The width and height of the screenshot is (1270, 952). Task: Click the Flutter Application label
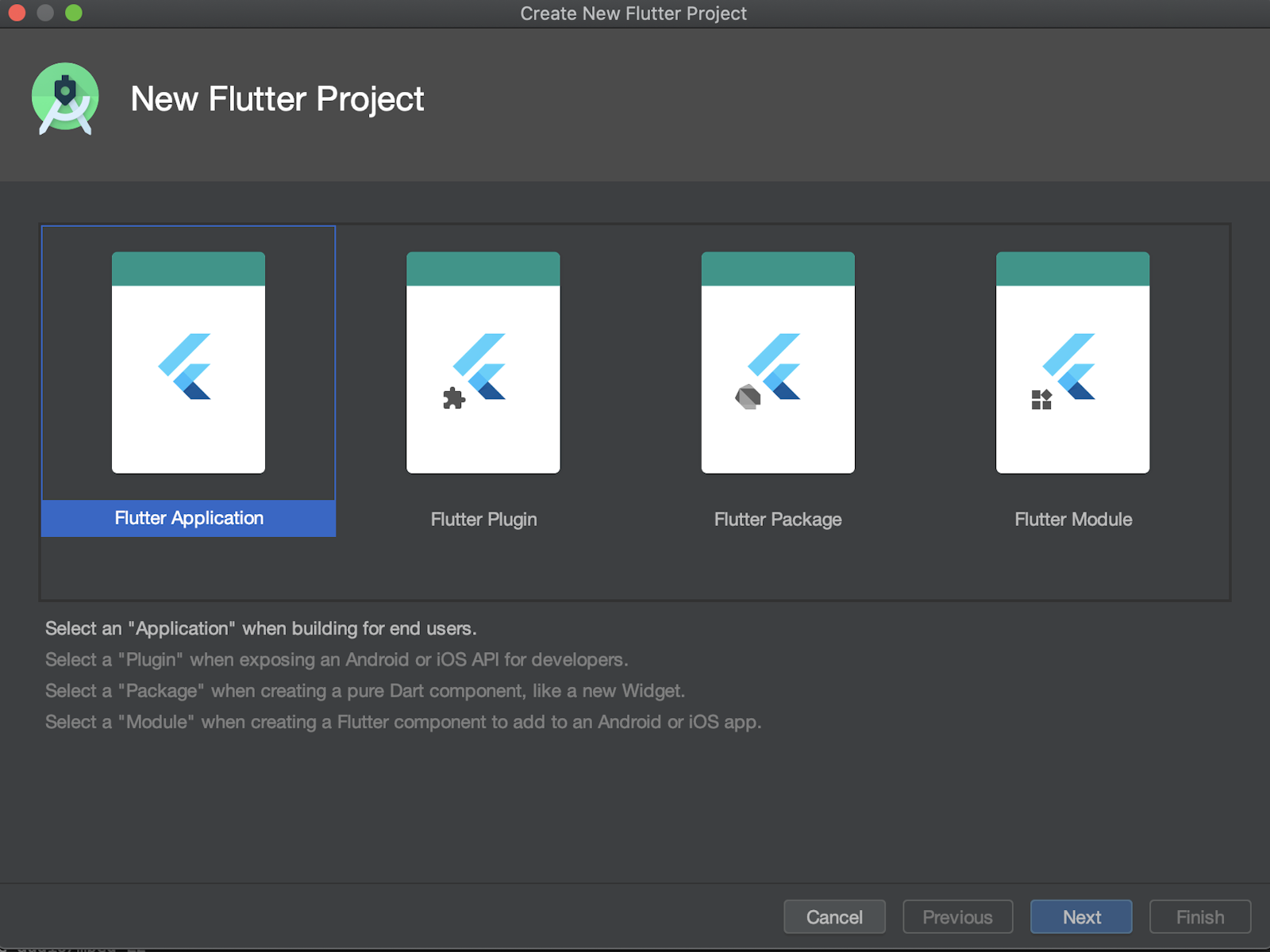click(x=188, y=518)
